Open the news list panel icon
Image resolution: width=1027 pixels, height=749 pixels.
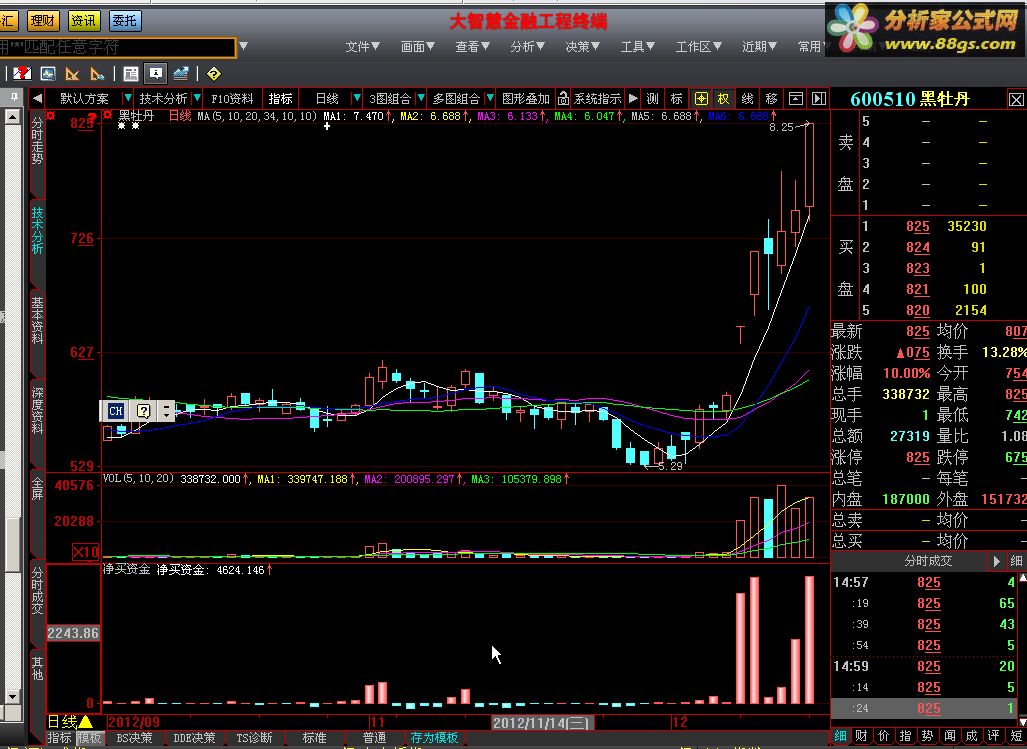[x=131, y=73]
